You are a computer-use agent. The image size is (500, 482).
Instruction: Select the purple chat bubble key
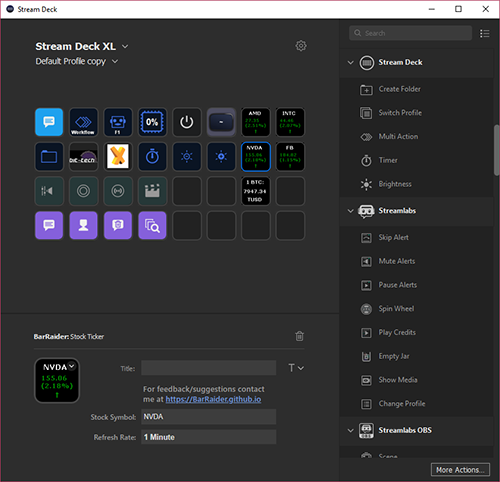point(49,225)
